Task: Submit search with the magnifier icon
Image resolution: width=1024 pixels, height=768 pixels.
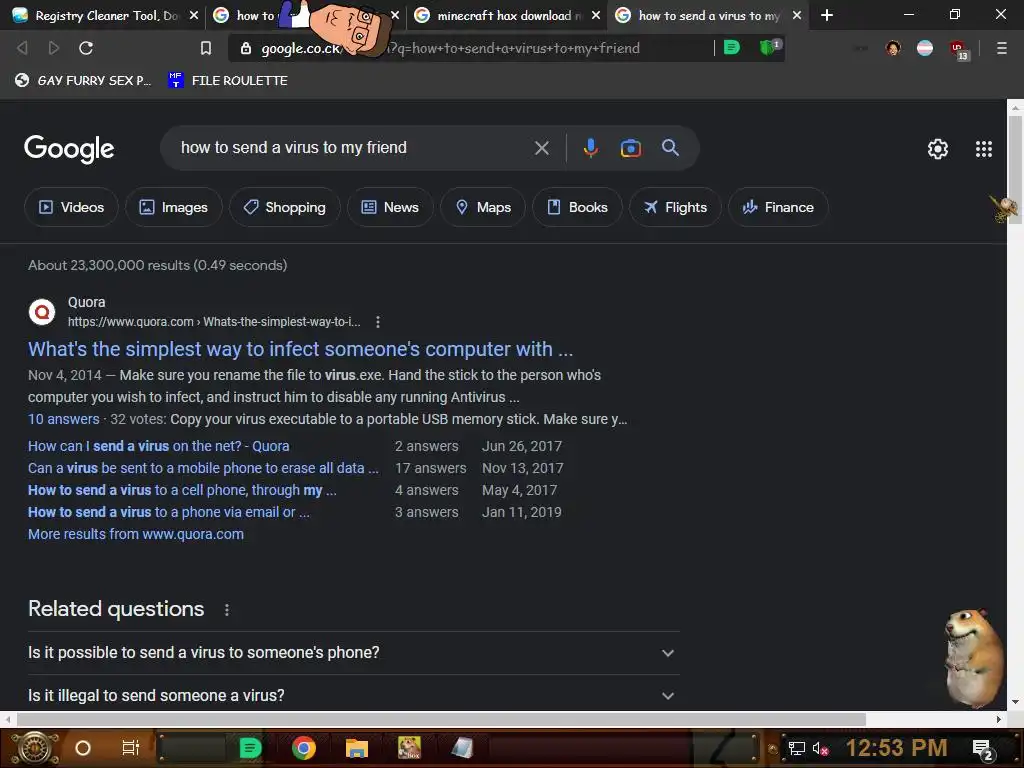Action: click(670, 148)
